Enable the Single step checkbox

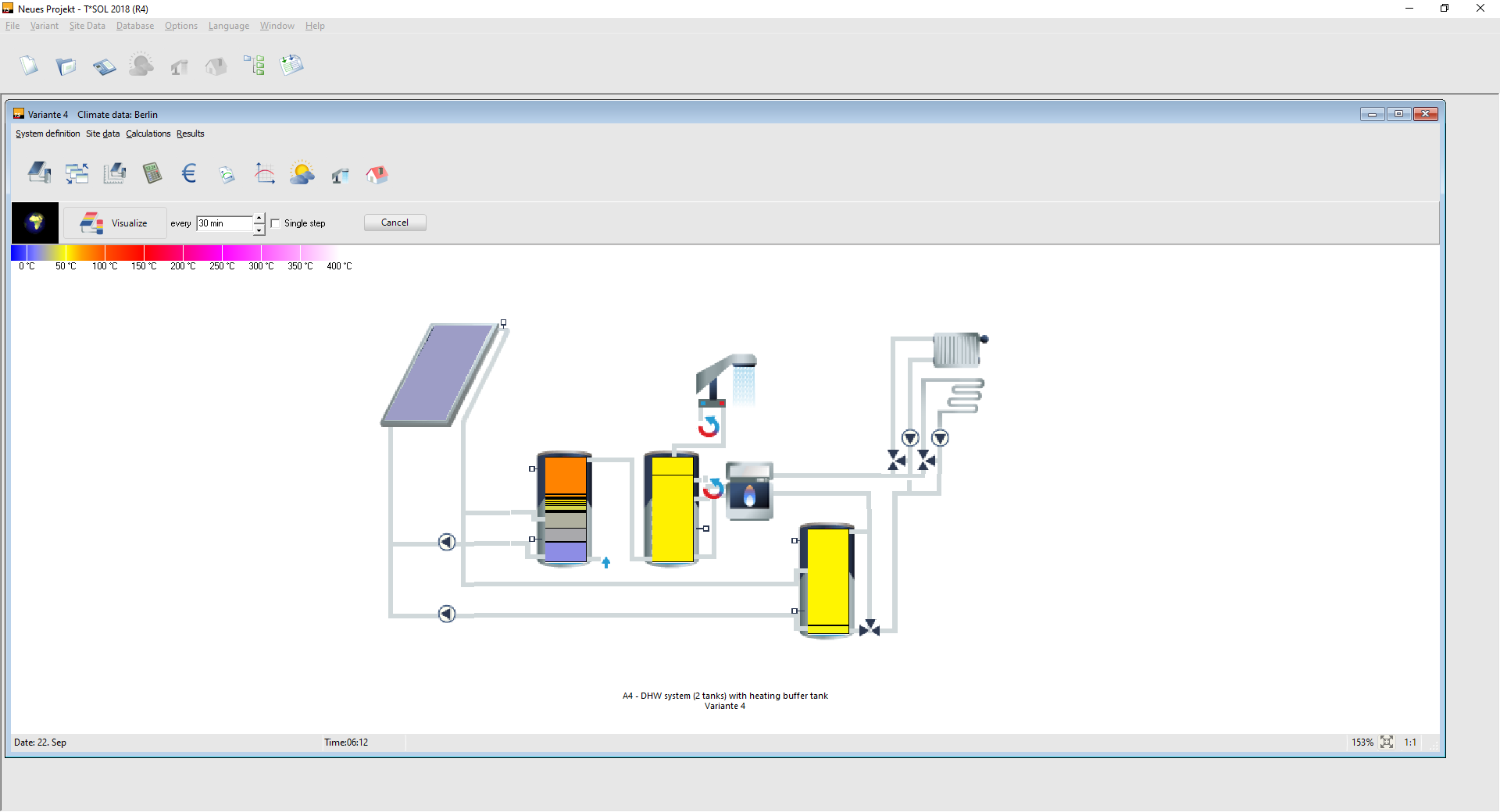[x=275, y=223]
